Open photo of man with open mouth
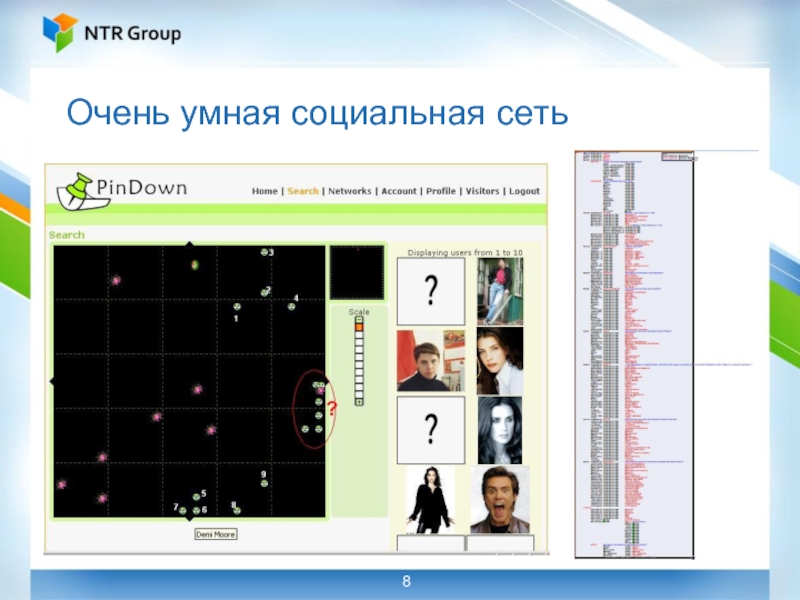Screen dimensions: 800x600 [500, 499]
